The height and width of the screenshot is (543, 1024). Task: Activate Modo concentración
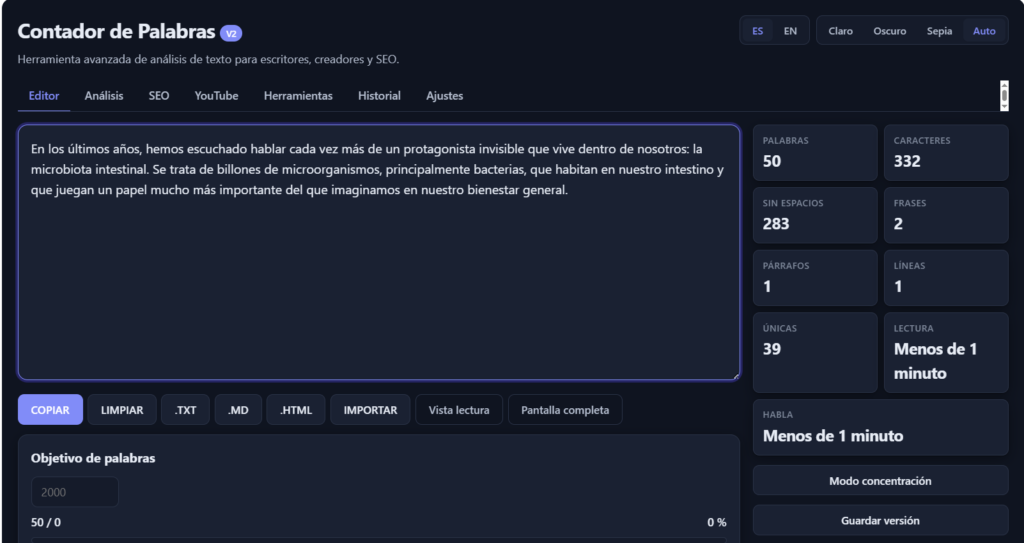click(x=880, y=480)
